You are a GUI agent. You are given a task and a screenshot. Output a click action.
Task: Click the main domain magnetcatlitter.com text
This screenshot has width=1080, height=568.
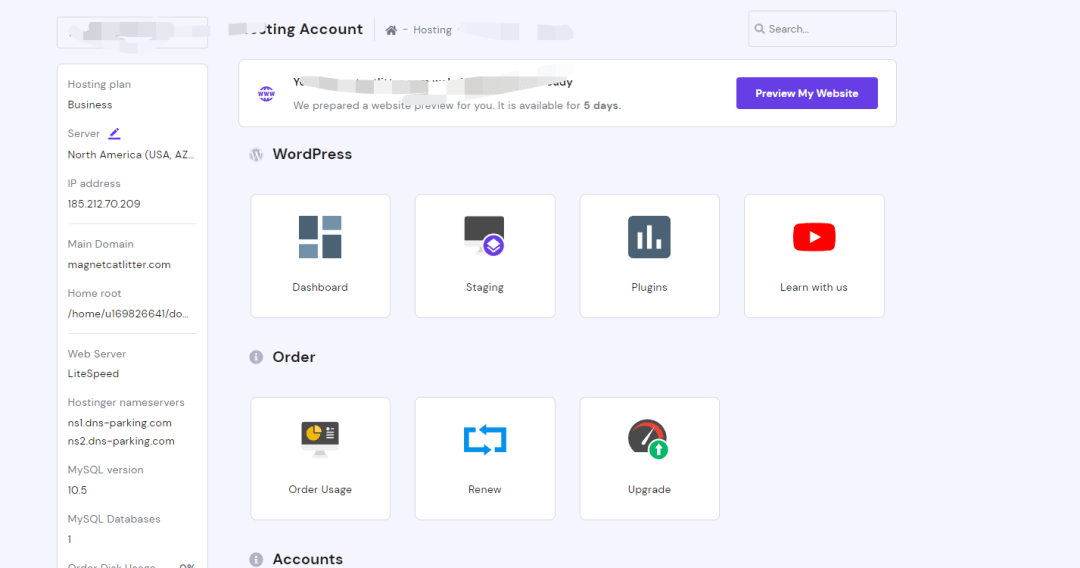pos(119,265)
